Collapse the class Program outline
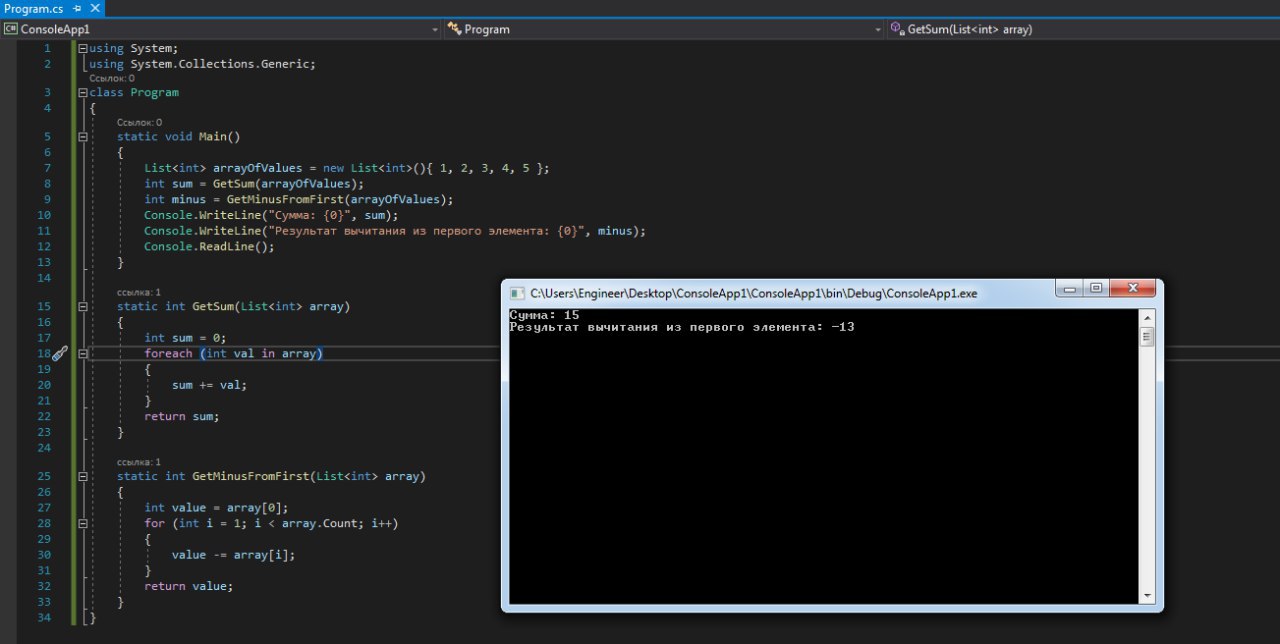The image size is (1280, 644). tap(83, 92)
